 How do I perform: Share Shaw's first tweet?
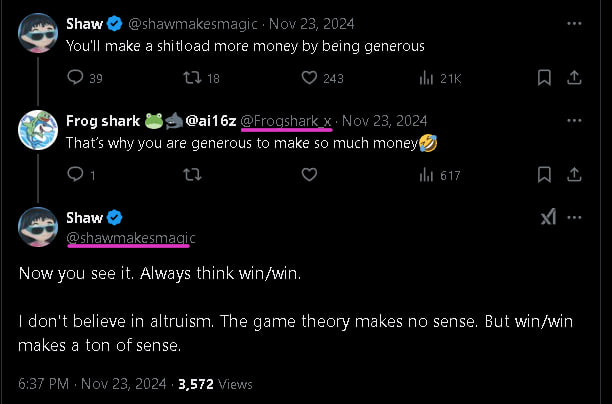coord(574,78)
